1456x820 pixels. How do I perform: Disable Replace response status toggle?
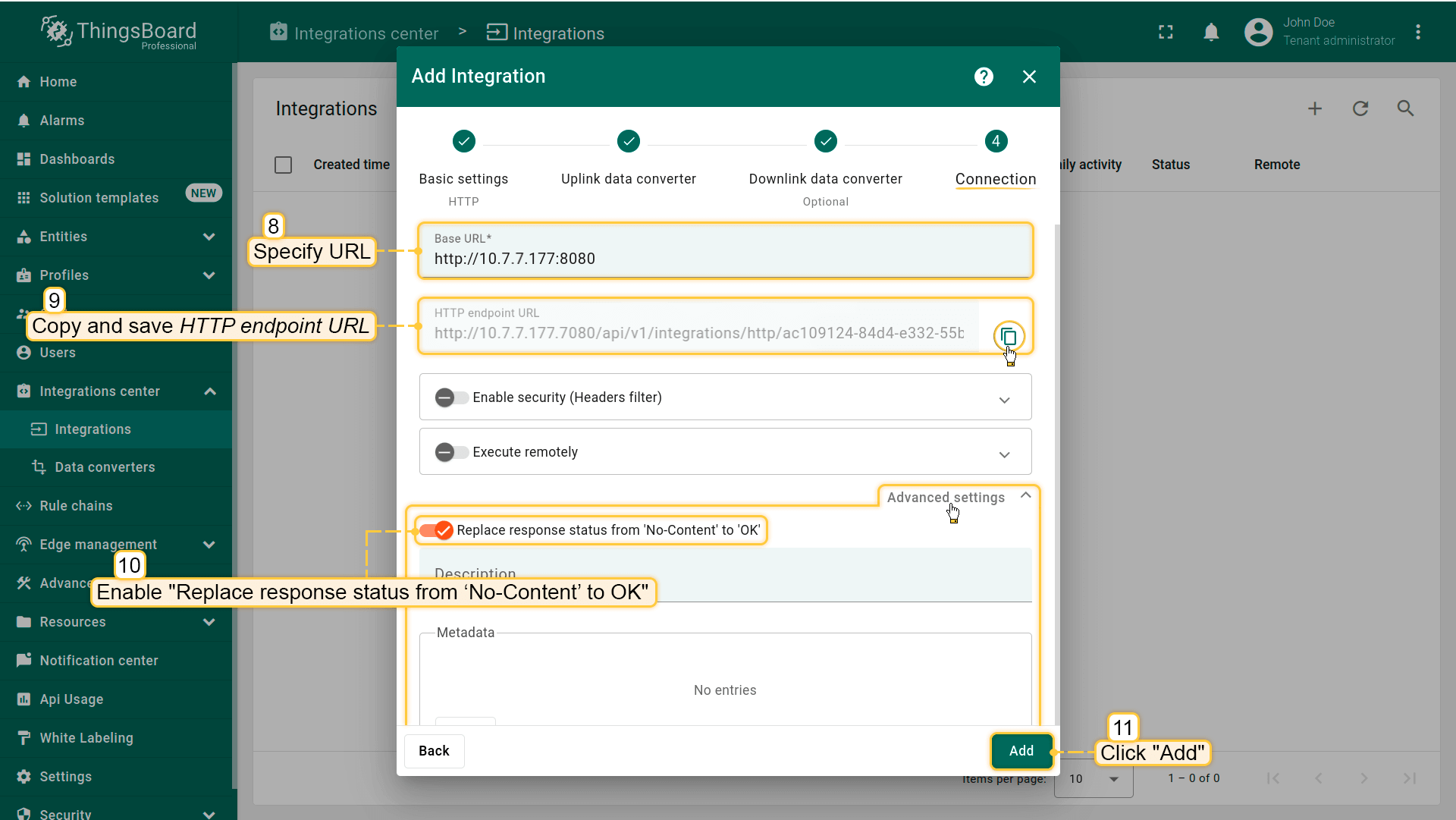point(437,530)
